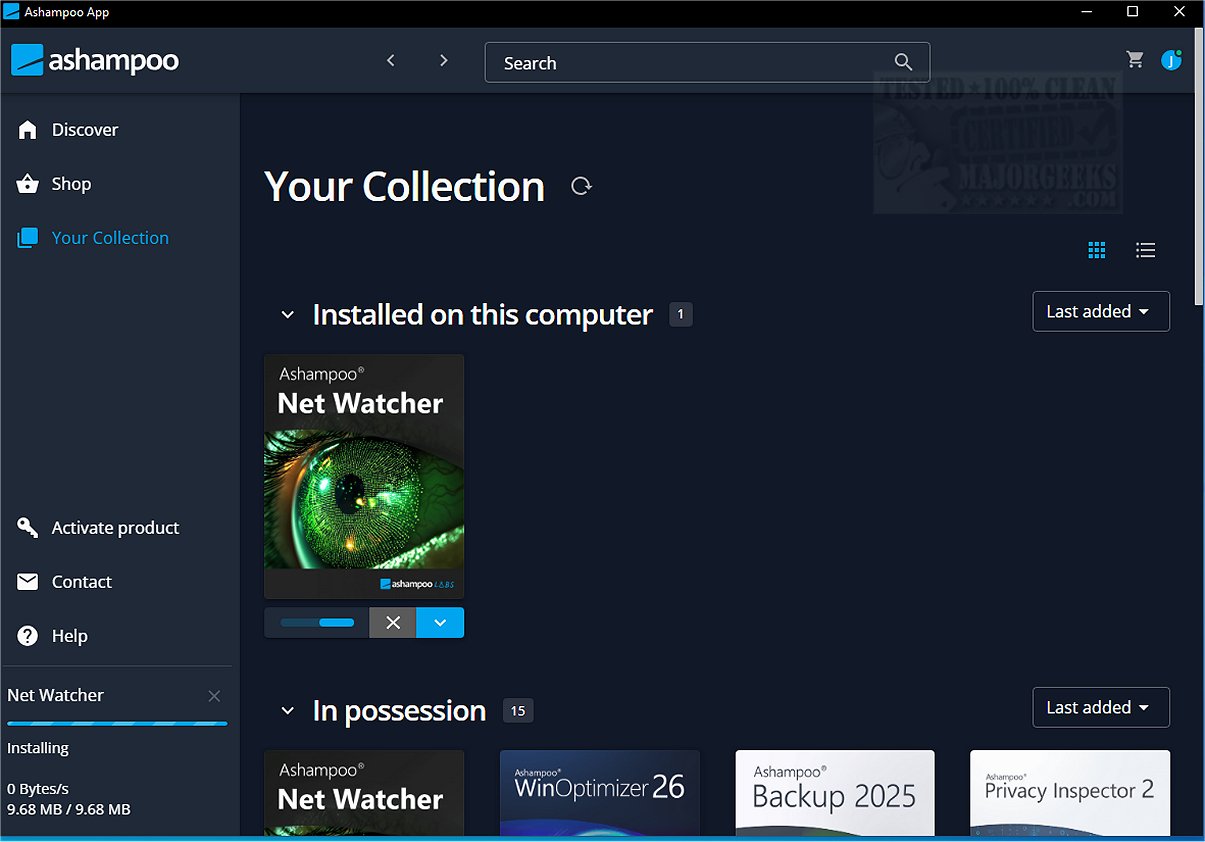Collapse the In possession section
This screenshot has width=1205, height=842.
pyautogui.click(x=288, y=711)
